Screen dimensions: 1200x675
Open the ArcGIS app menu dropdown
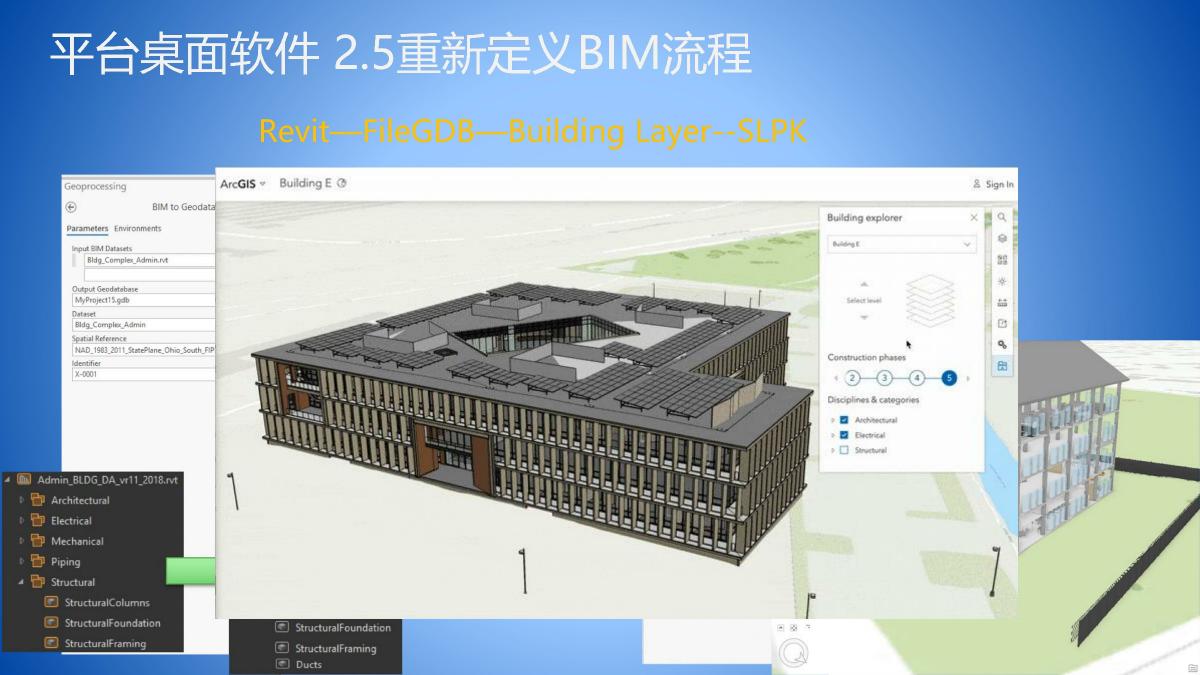coord(243,183)
